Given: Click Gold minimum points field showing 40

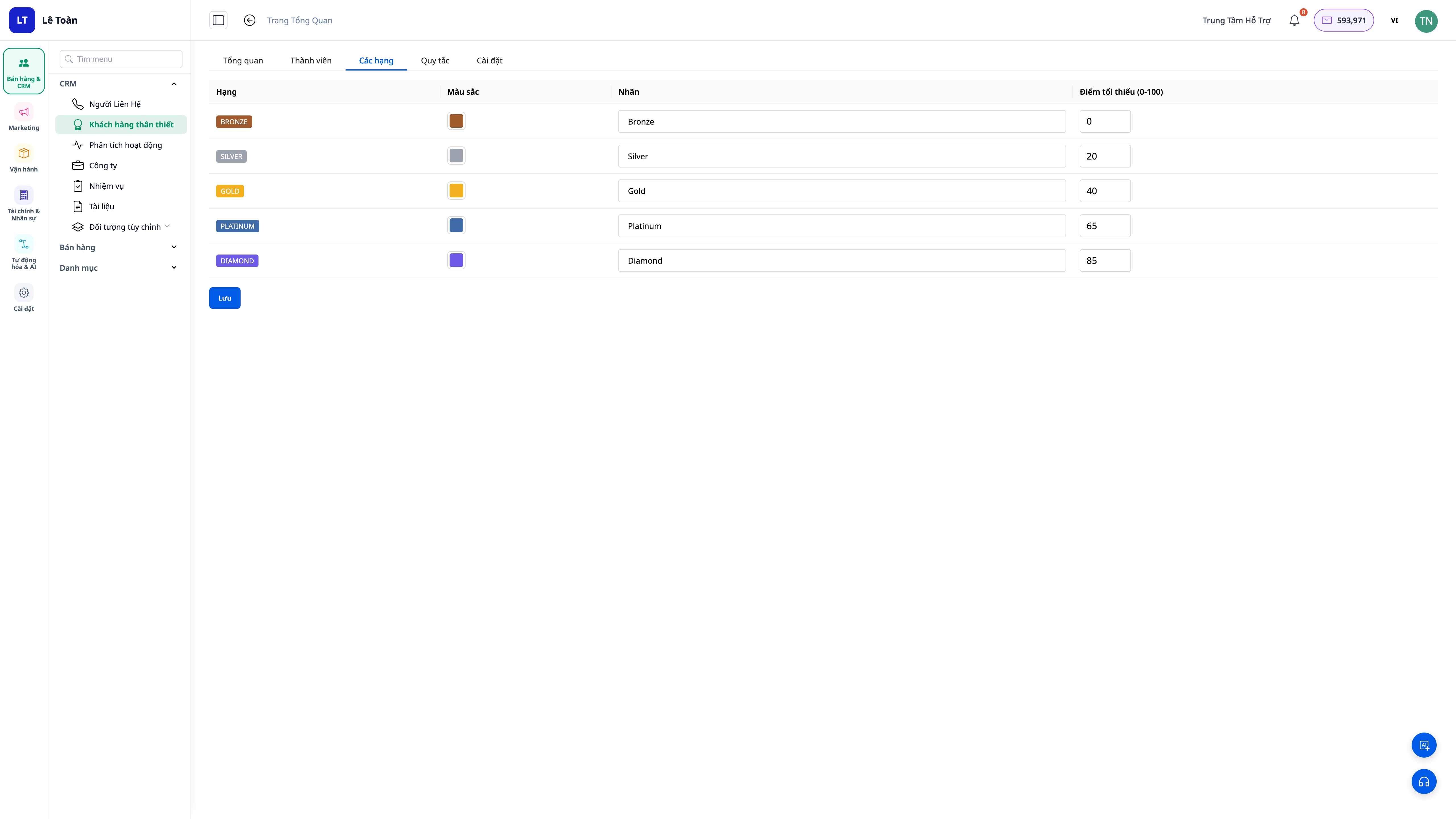Looking at the screenshot, I should [x=1105, y=191].
